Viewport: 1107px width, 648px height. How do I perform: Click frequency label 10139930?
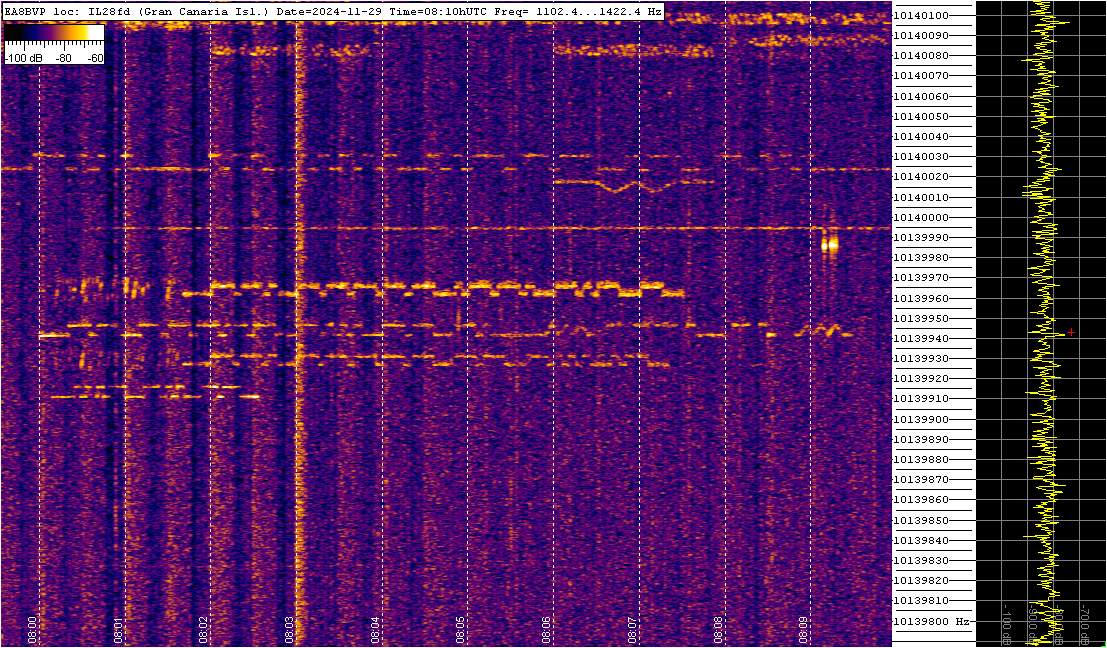(x=921, y=359)
